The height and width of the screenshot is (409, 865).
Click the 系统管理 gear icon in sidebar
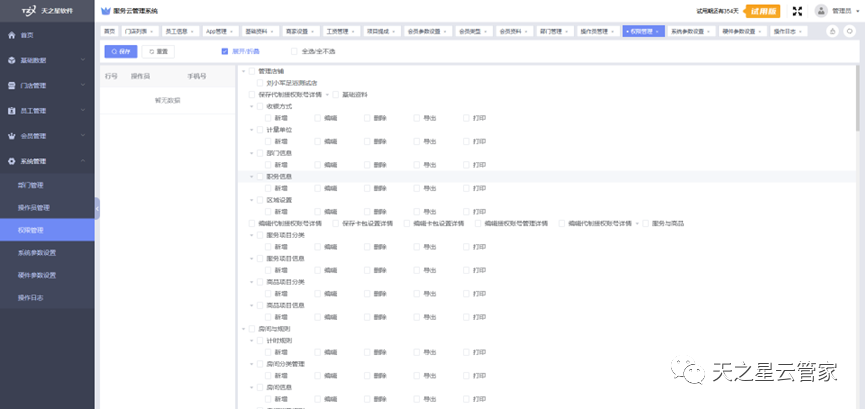[11, 161]
